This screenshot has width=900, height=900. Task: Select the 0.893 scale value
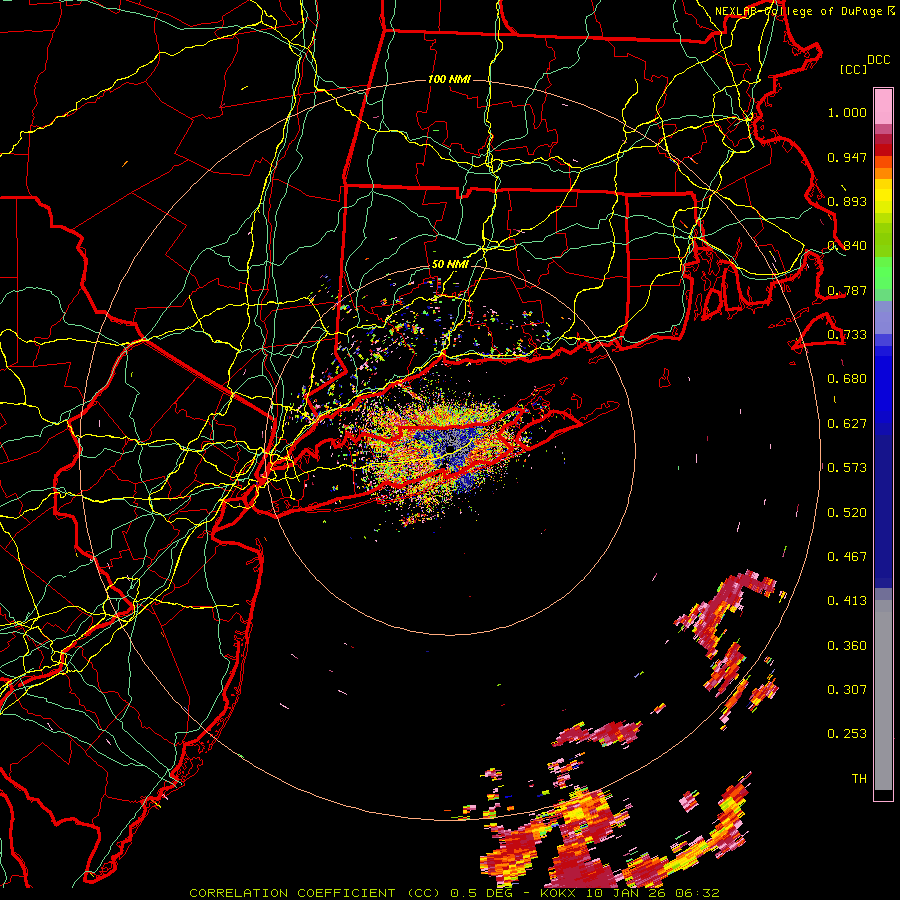point(847,201)
